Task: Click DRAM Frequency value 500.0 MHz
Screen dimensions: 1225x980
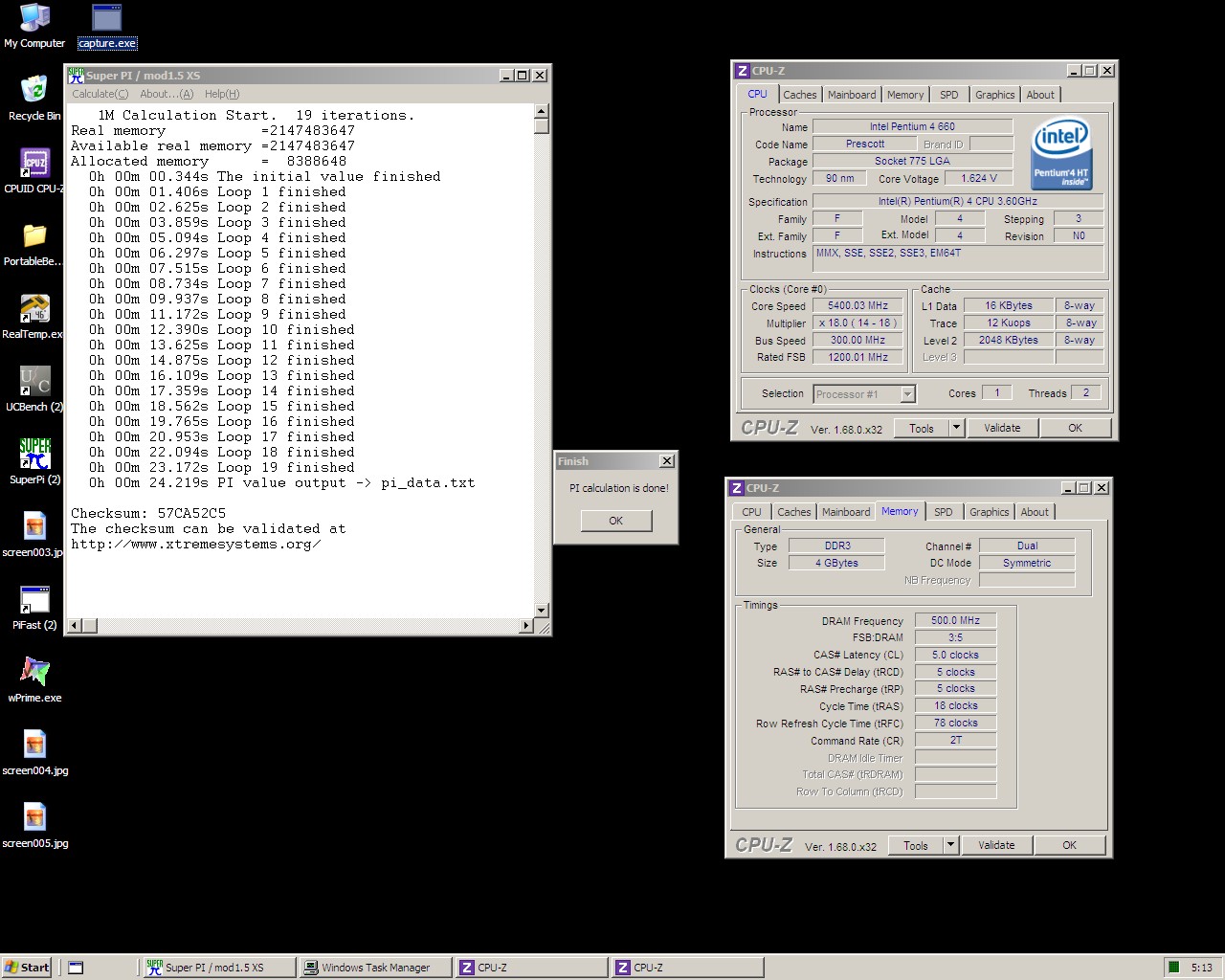Action: click(955, 620)
